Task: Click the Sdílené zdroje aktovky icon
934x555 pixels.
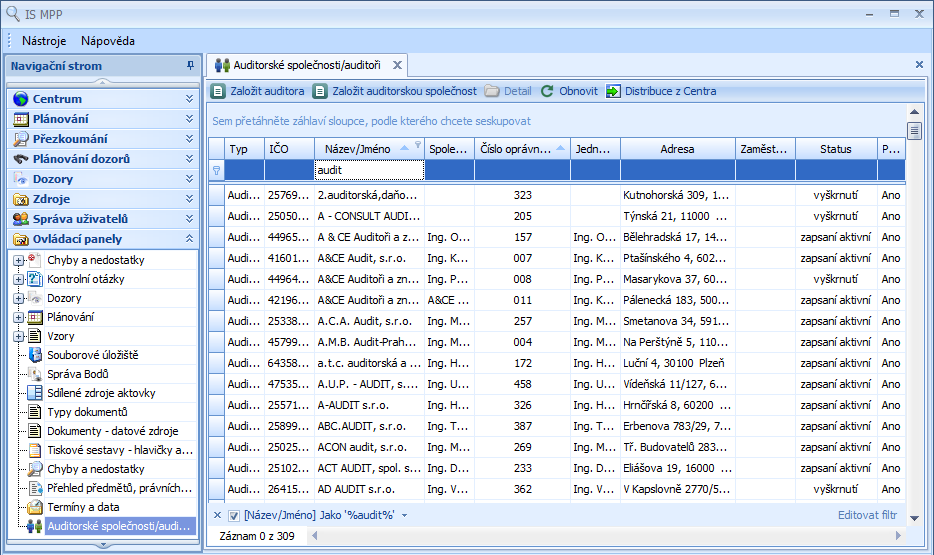Action: click(35, 393)
